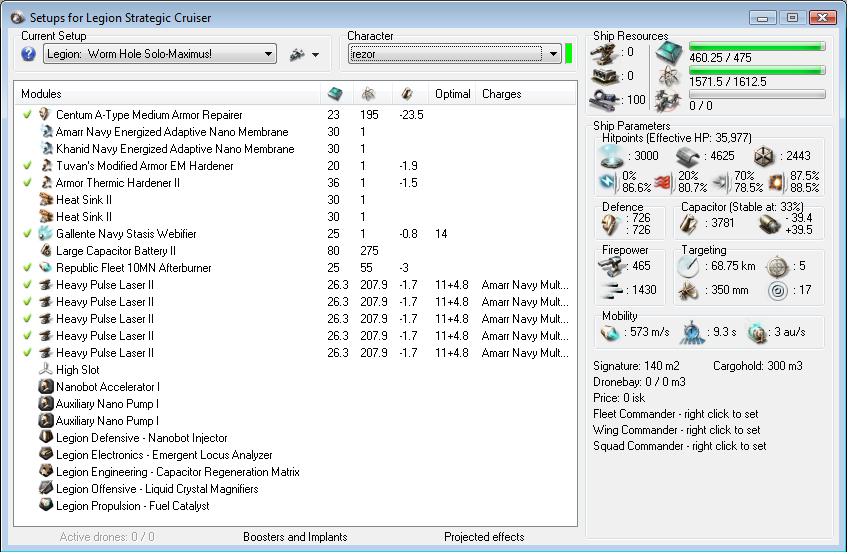Click the CPU column header icon
The width and height of the screenshot is (848, 554).
[335, 94]
